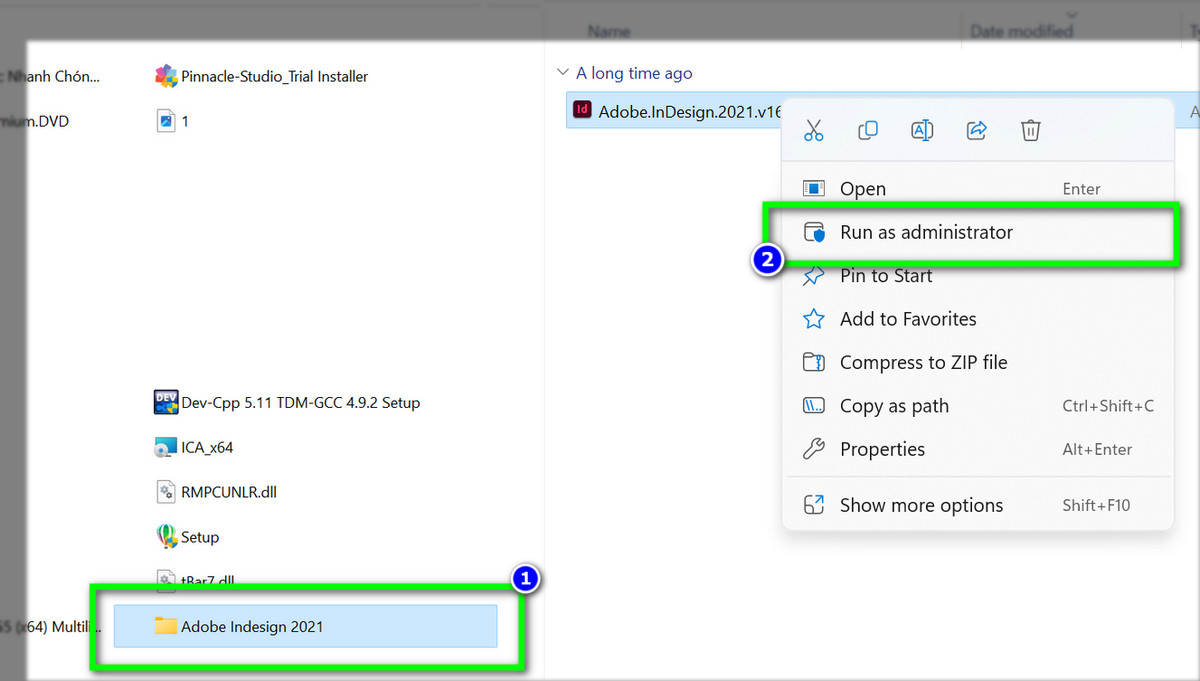1200x681 pixels.
Task: Click the InDesign Id icon of Adobe.InDesign file
Action: coord(582,110)
